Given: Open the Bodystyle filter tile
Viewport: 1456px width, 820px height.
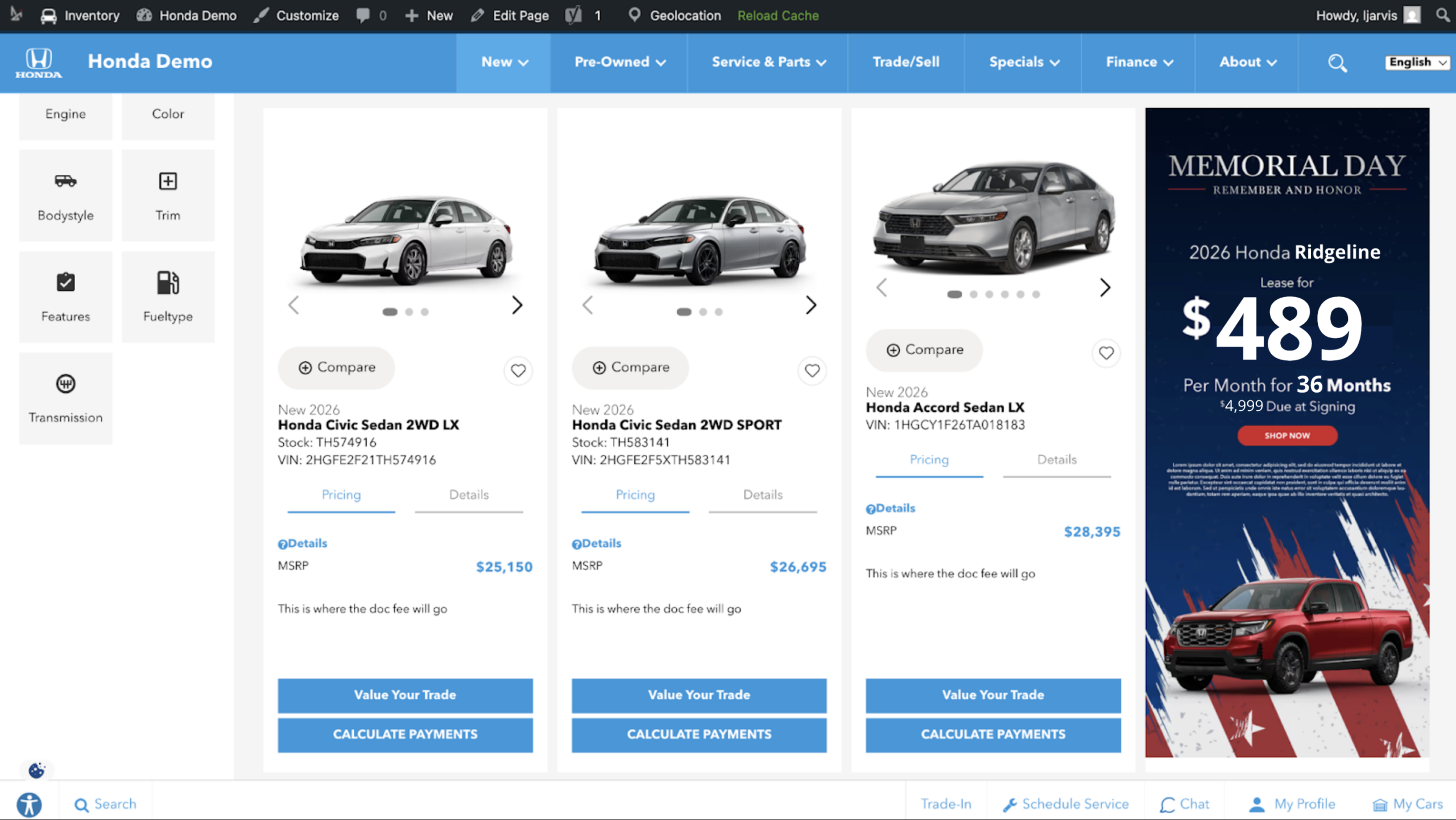Looking at the screenshot, I should (65, 196).
